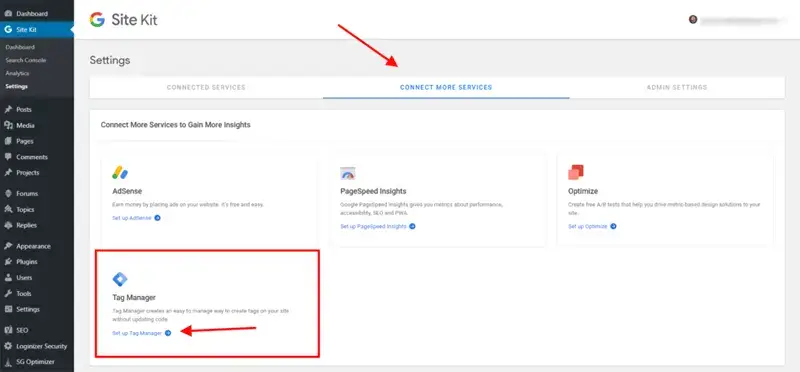The image size is (800, 372).
Task: Click the PageSpeed Insights gauge icon
Action: click(x=347, y=173)
